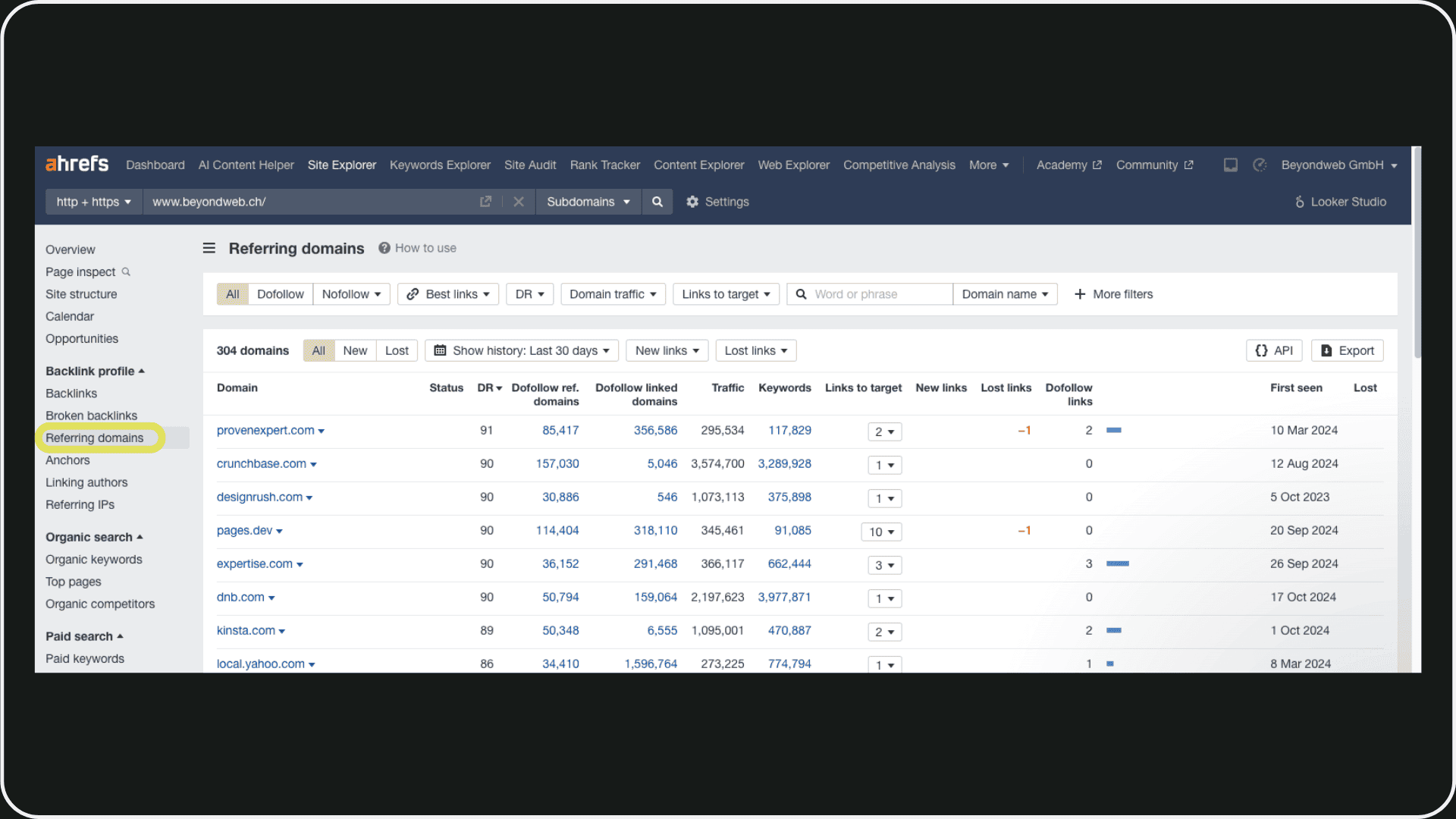Screen dimensions: 1456x819
Task: Toggle the sidebar hamburger menu
Action: click(x=209, y=248)
